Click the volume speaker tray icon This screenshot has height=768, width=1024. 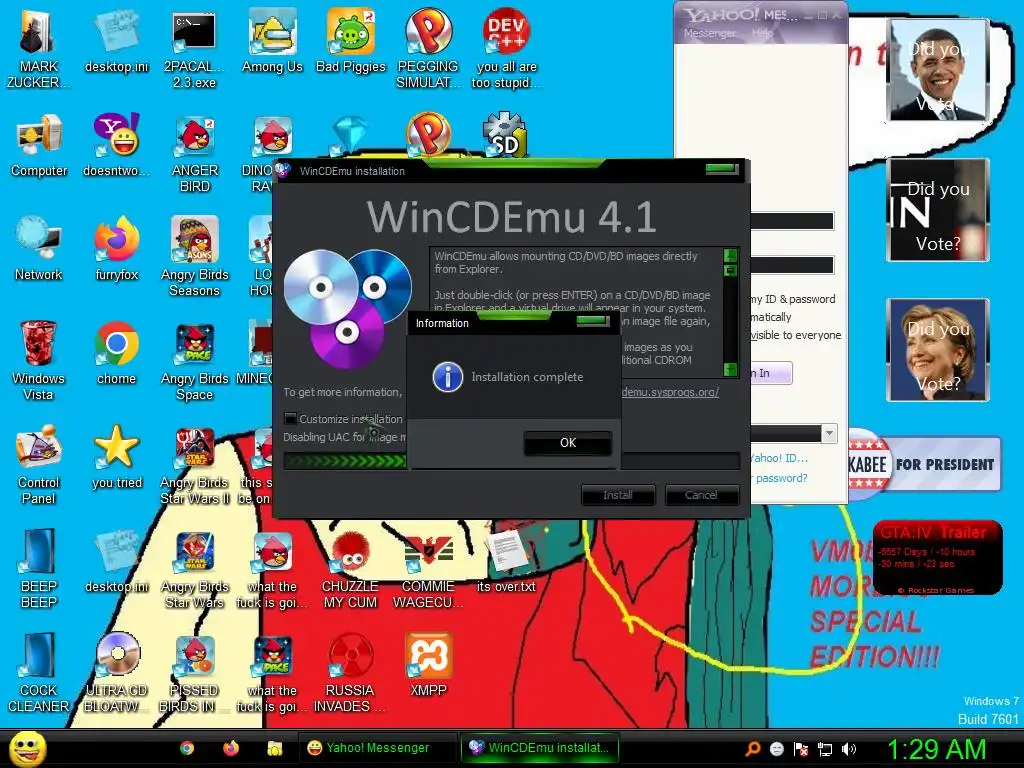(x=849, y=749)
